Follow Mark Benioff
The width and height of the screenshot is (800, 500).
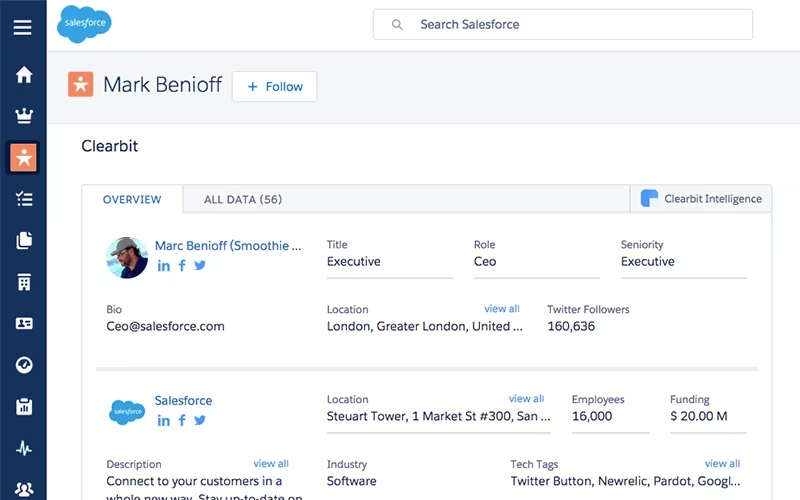coord(274,87)
